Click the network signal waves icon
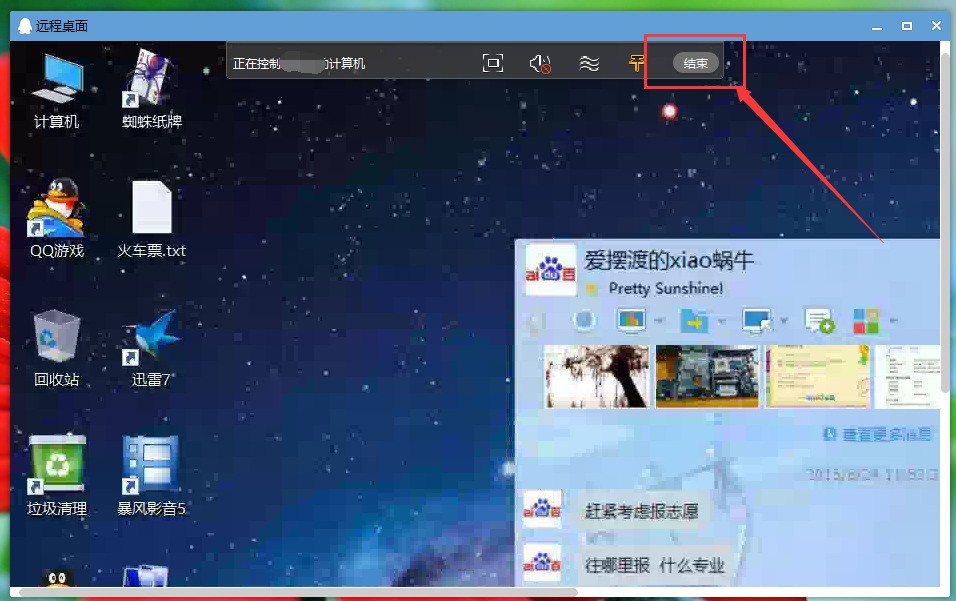 point(588,62)
